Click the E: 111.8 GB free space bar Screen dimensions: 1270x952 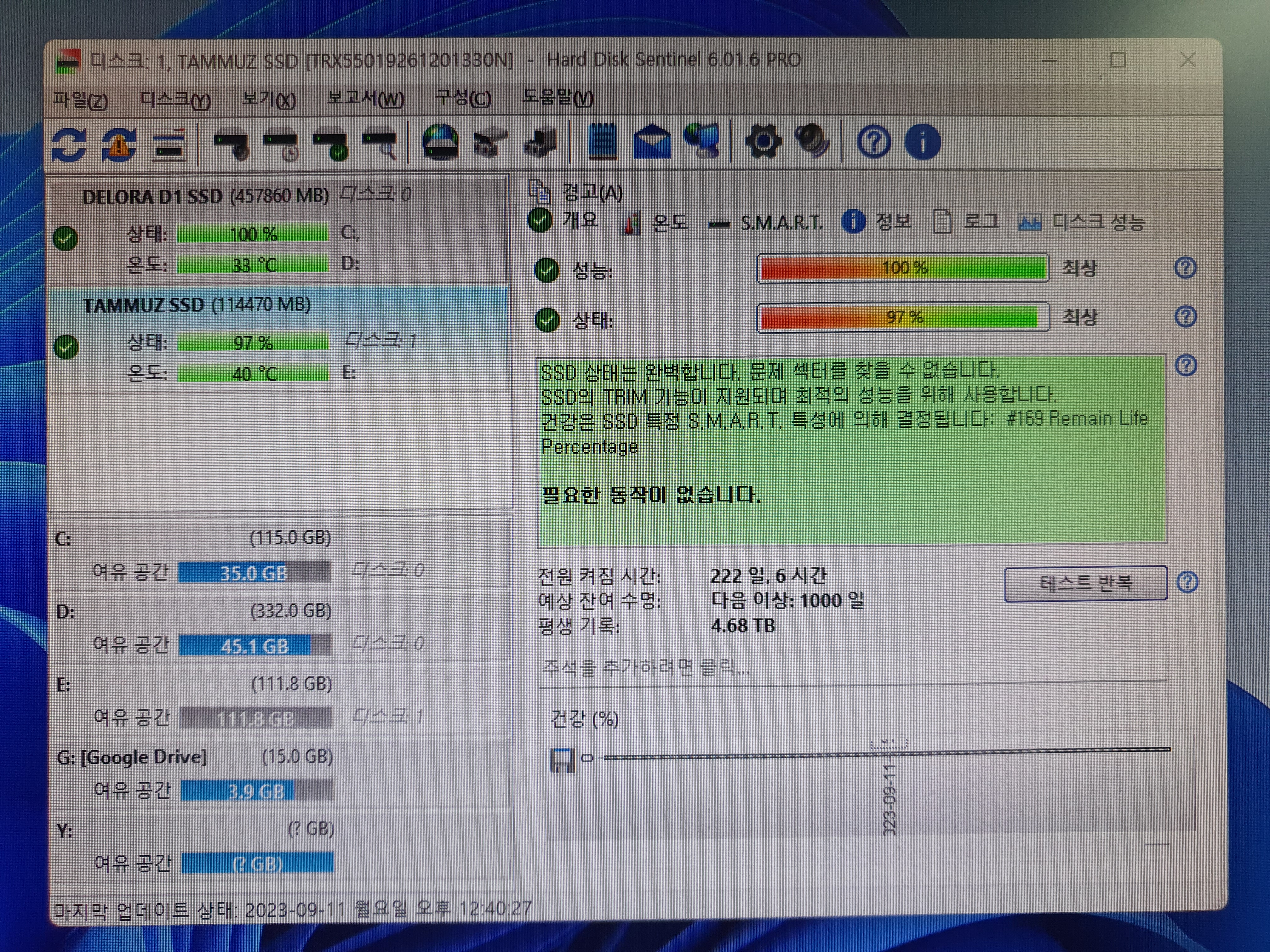pos(256,718)
